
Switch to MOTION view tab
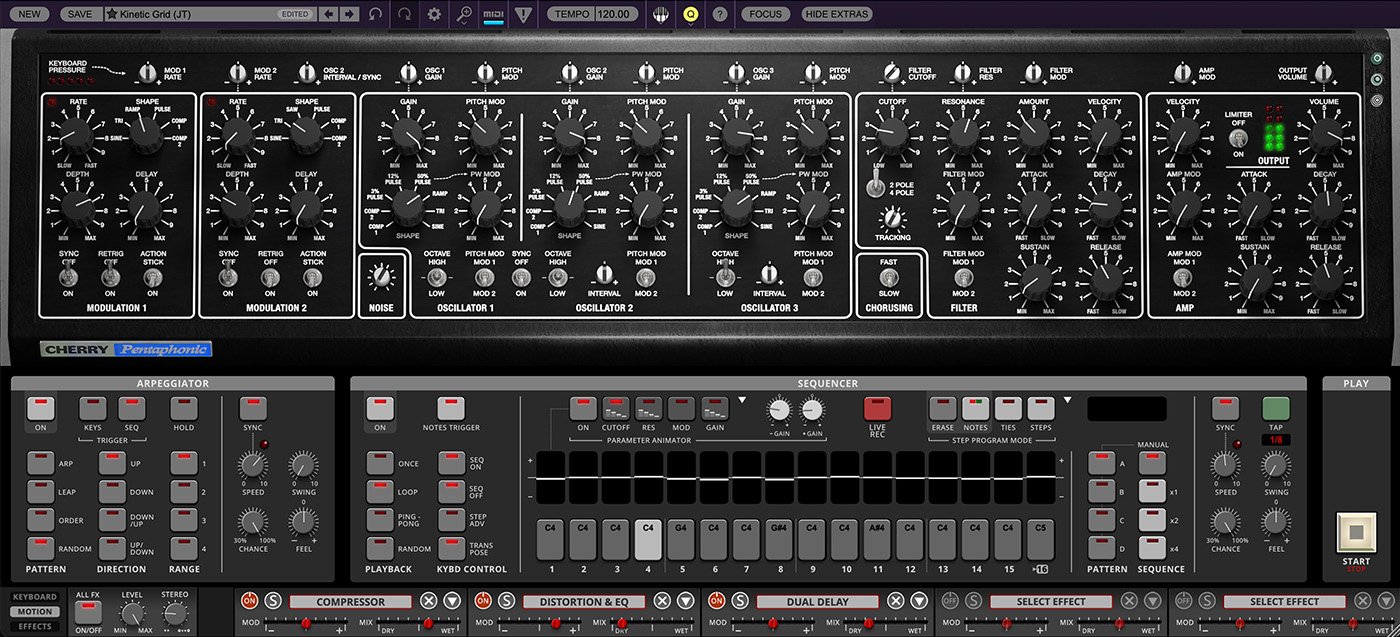click(37, 612)
